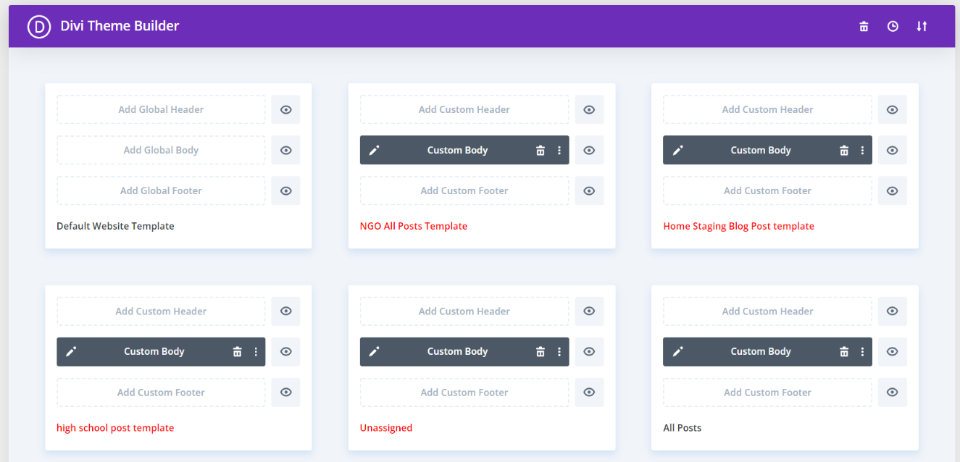Toggle header visibility in NGO All Posts Template
Viewport: 960px width, 462px height.
point(589,110)
